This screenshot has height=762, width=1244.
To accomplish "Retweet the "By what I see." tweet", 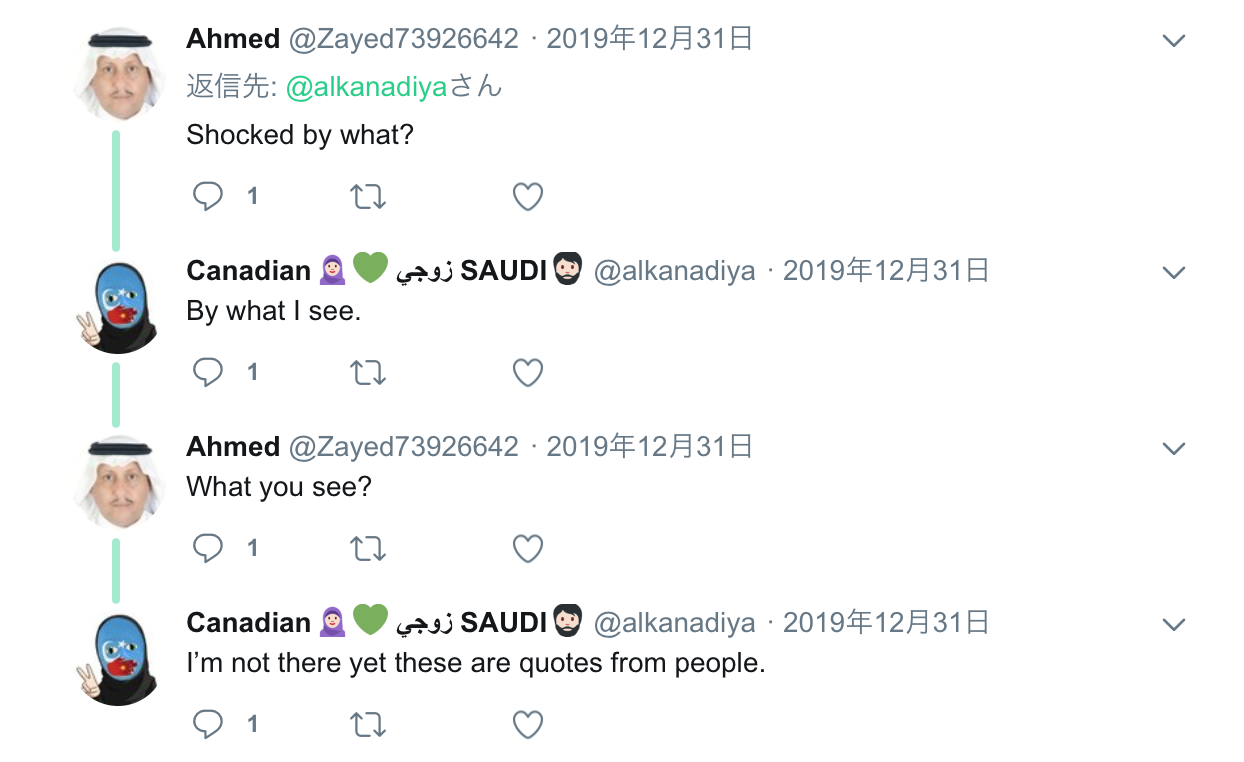I will click(368, 373).
